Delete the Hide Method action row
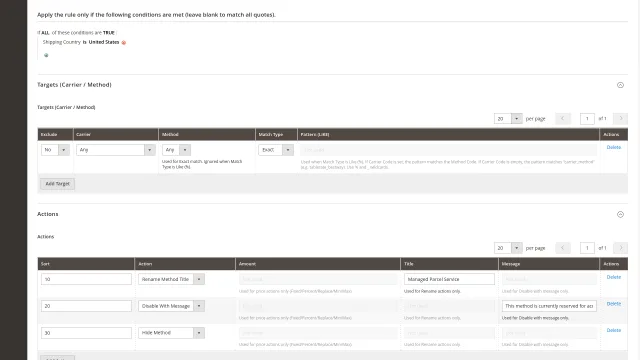This screenshot has width=640, height=360. [613, 330]
